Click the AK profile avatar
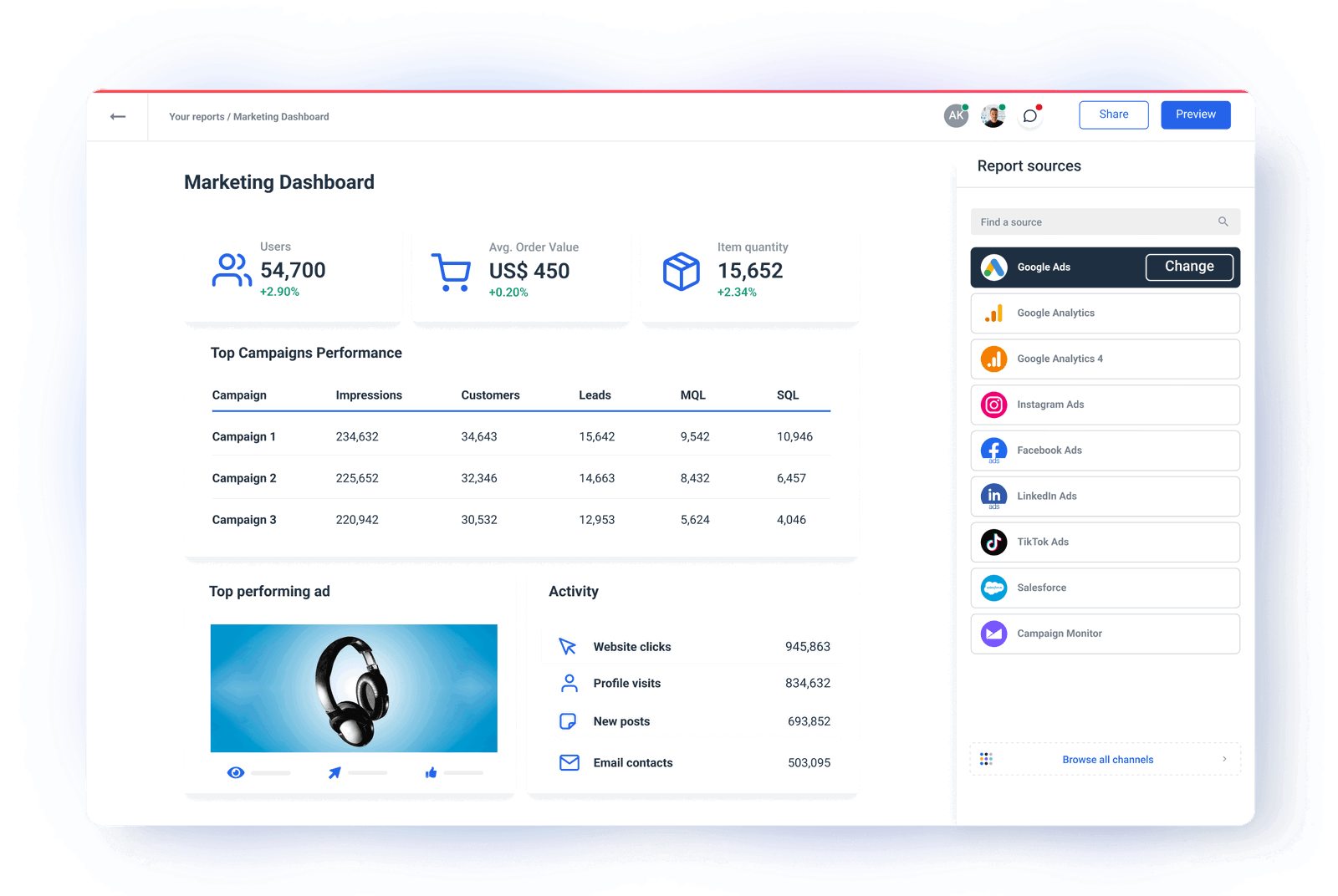The image size is (1338, 896). click(x=956, y=115)
